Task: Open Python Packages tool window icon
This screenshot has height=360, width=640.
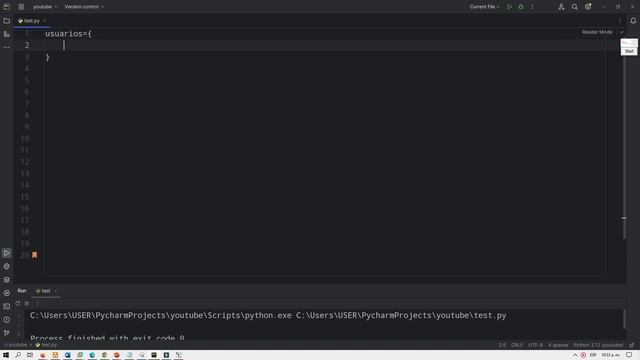Action: [x=7, y=267]
